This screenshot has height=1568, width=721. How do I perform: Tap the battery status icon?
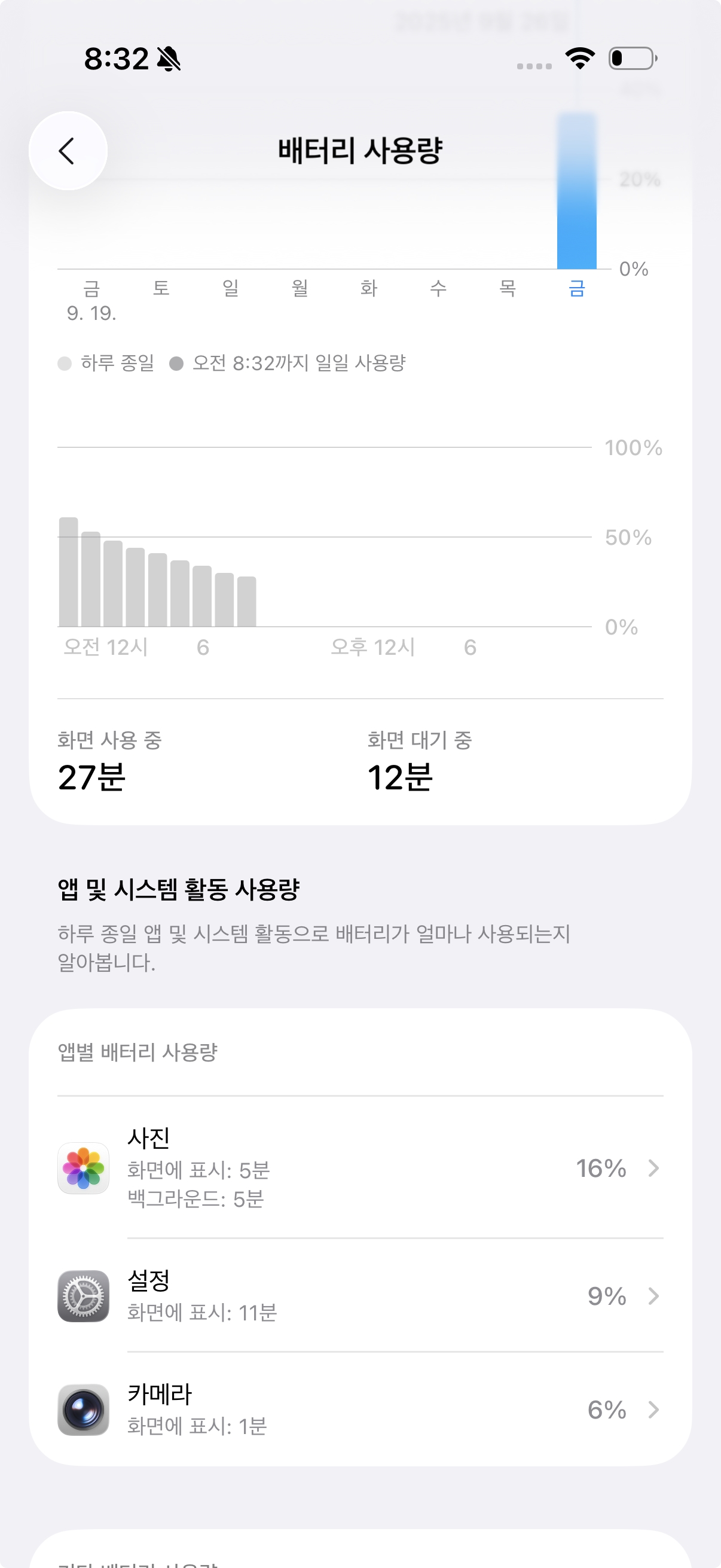[x=633, y=59]
